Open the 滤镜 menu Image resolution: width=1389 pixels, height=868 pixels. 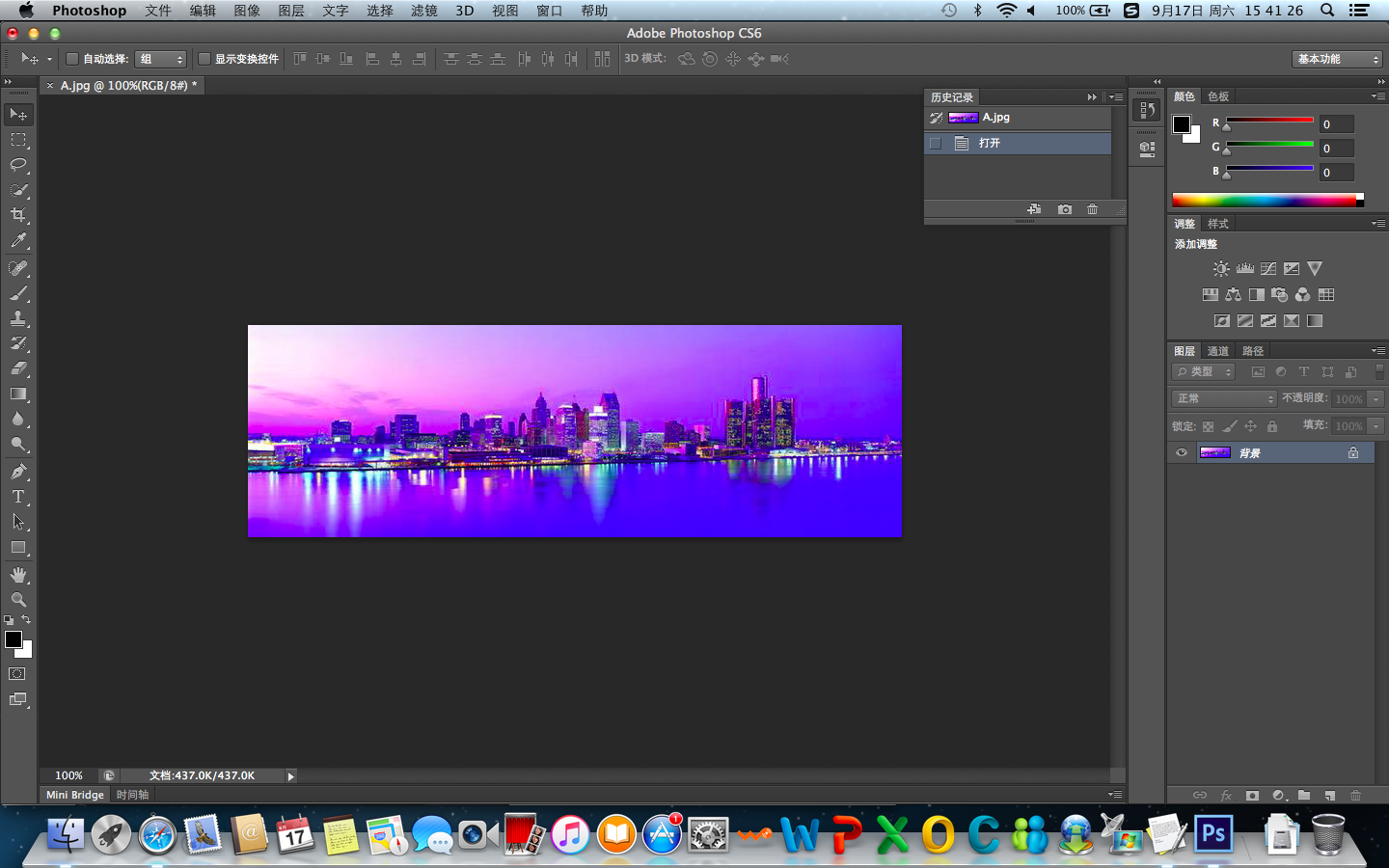pos(424,11)
